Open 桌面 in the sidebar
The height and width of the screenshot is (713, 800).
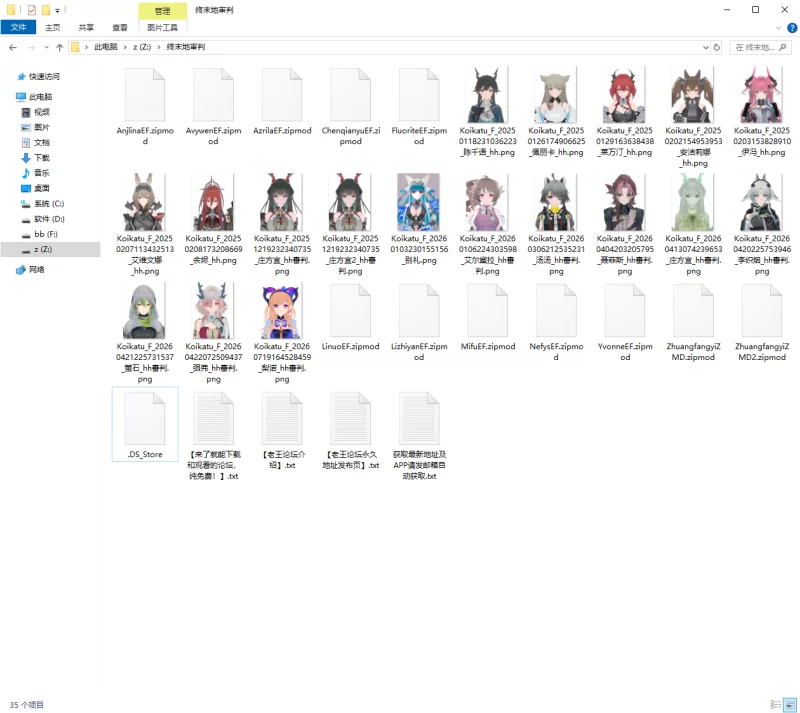point(42,188)
